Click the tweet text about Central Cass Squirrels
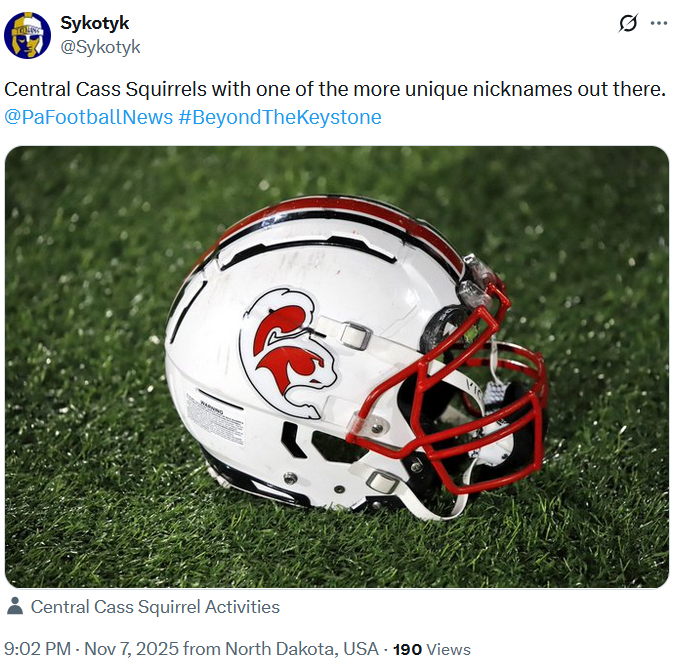Screen dimensions: 677x668 335,89
